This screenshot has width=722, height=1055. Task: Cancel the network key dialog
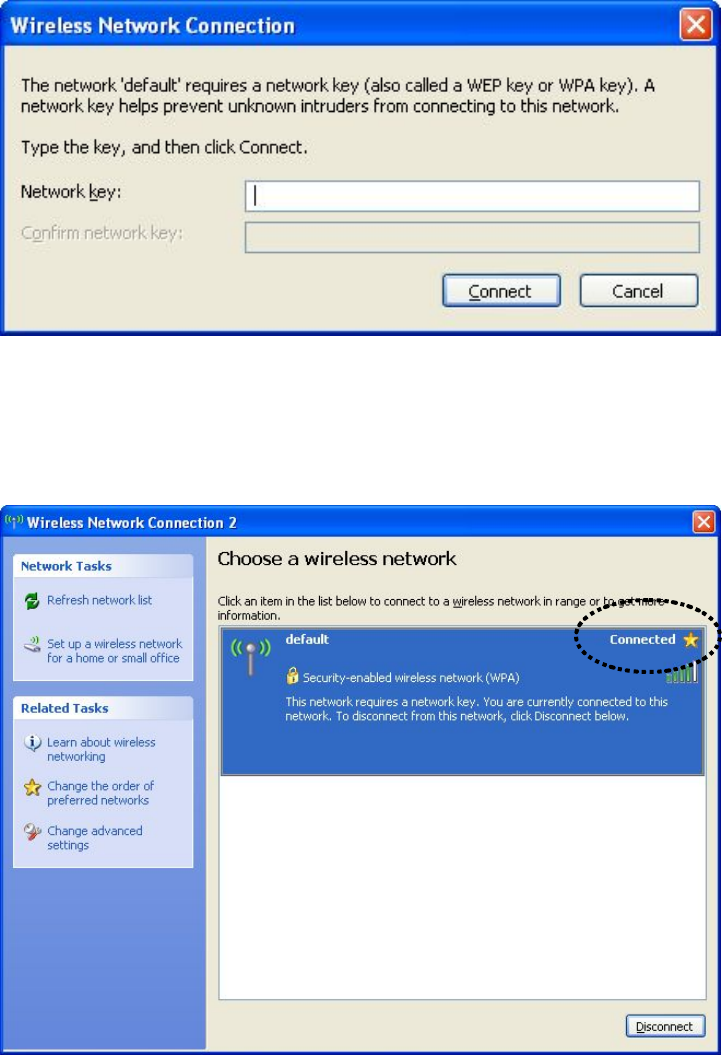coord(639,291)
